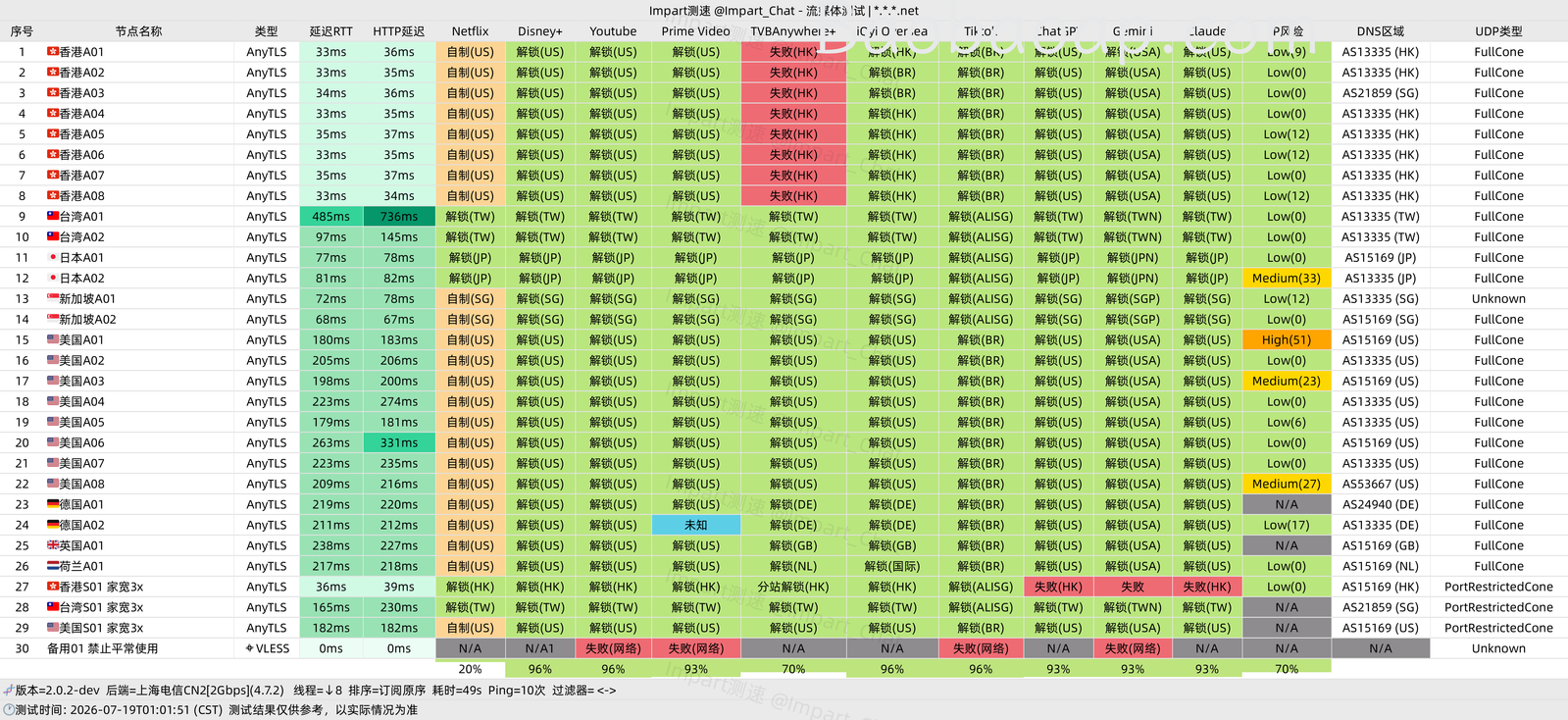The width and height of the screenshot is (1568, 720).
Task: Click 后端=上海电信CN2[2Gbps](4.7.2) in status bar
Action: coord(195,691)
